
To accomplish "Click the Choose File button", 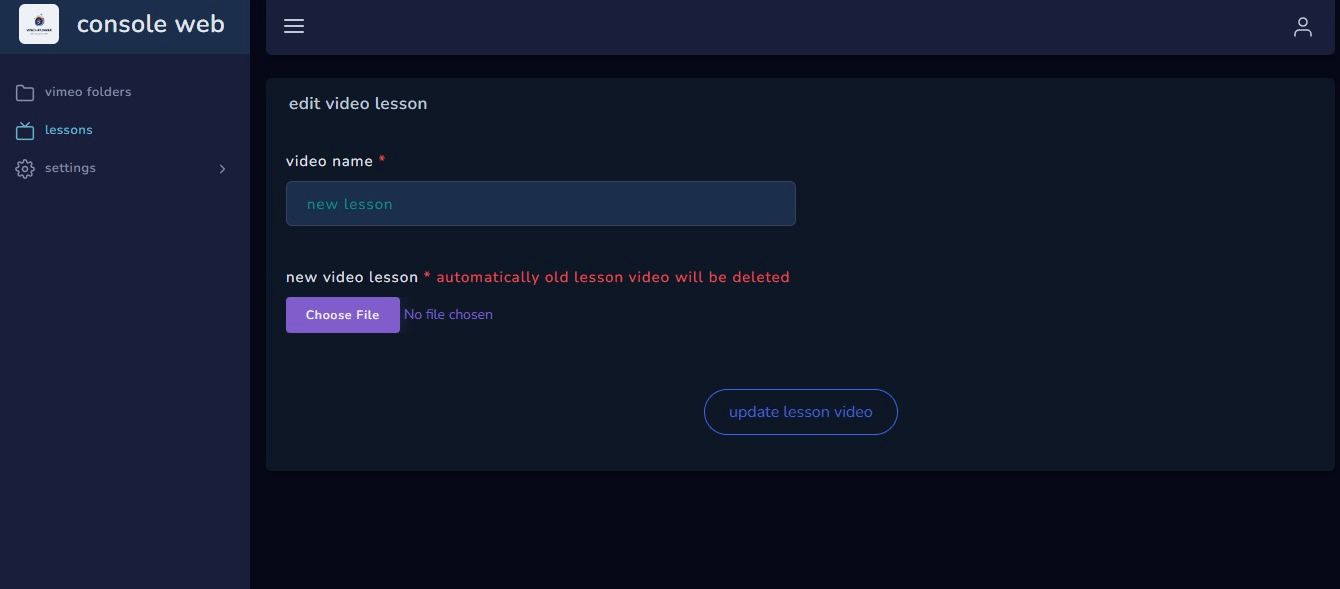I will pos(343,315).
